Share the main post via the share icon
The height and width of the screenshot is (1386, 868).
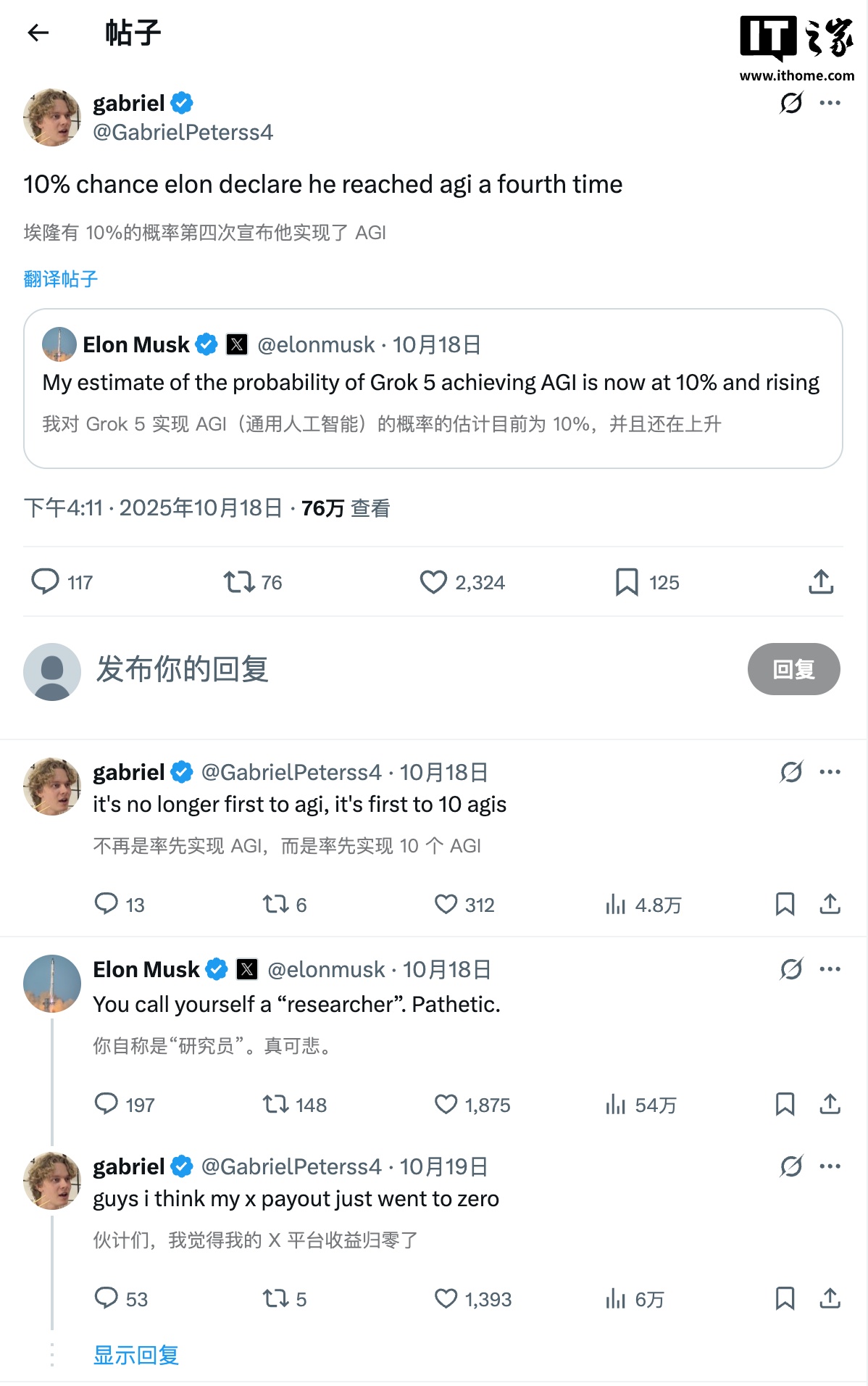tap(821, 582)
